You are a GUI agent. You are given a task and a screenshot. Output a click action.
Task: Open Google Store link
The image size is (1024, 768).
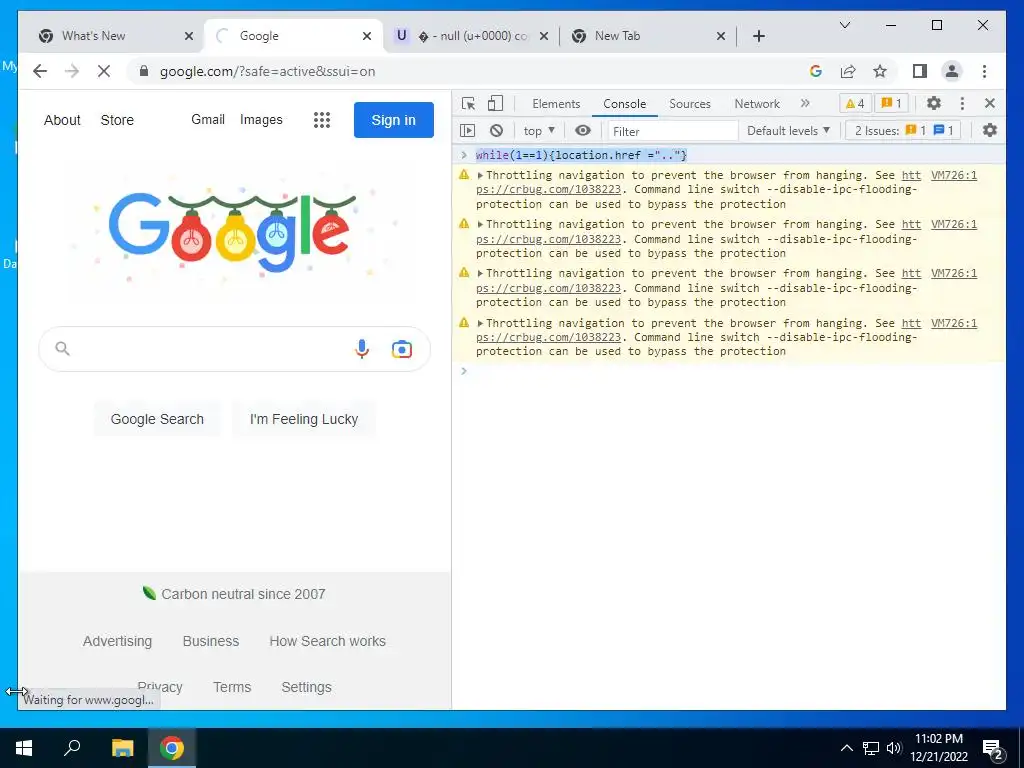[x=117, y=120]
